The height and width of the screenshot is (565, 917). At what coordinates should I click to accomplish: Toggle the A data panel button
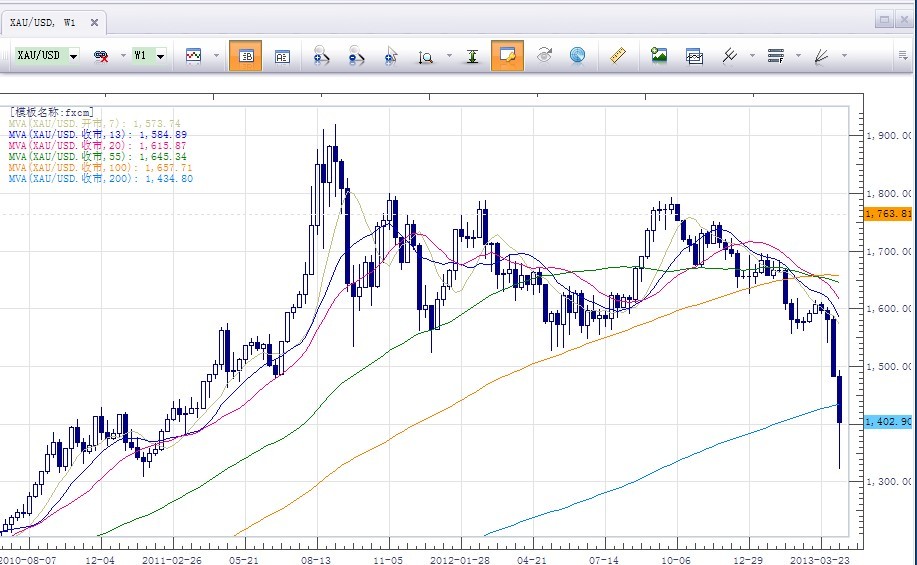[x=281, y=56]
